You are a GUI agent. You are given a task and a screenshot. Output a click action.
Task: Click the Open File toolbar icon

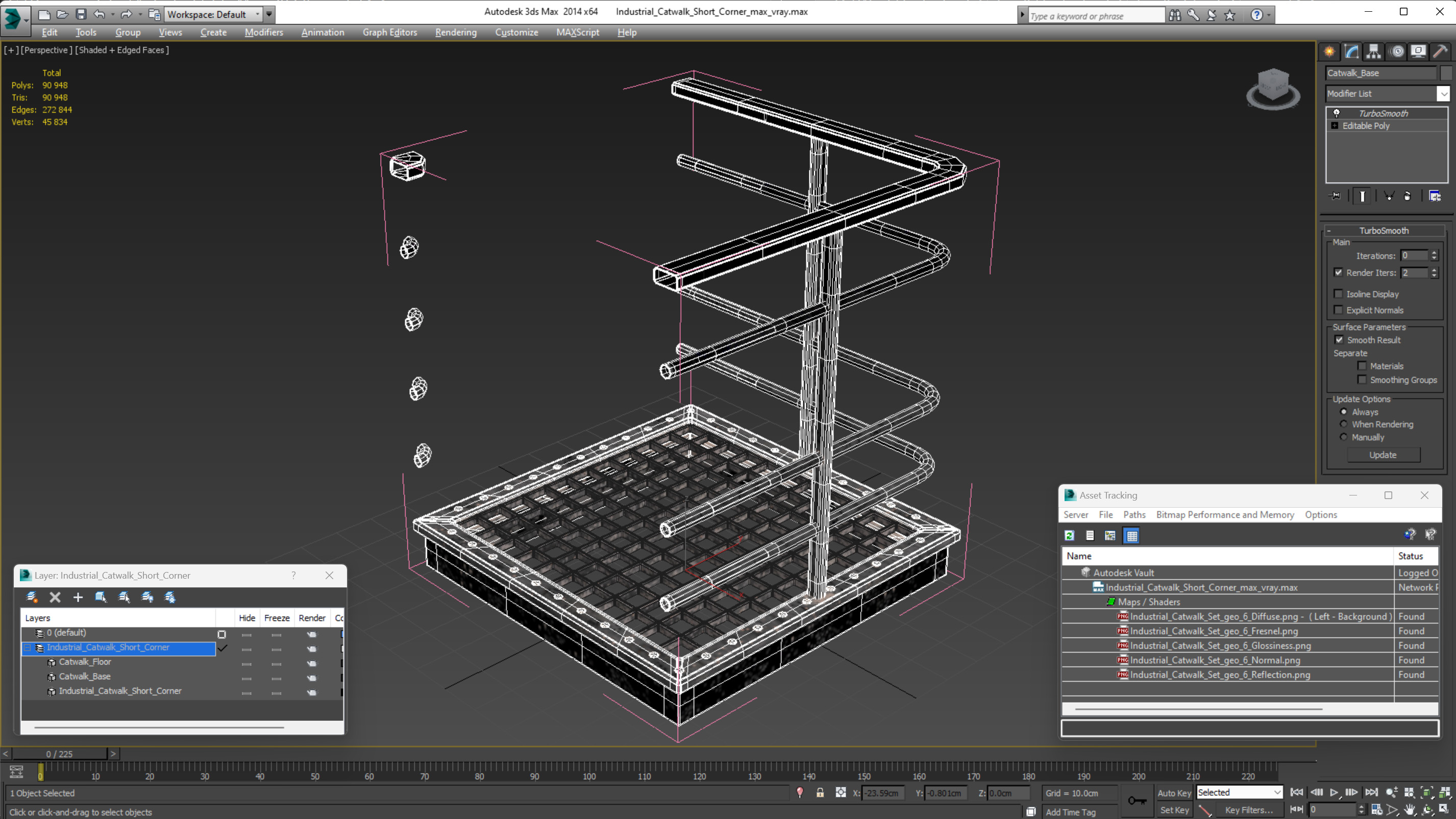click(62, 14)
